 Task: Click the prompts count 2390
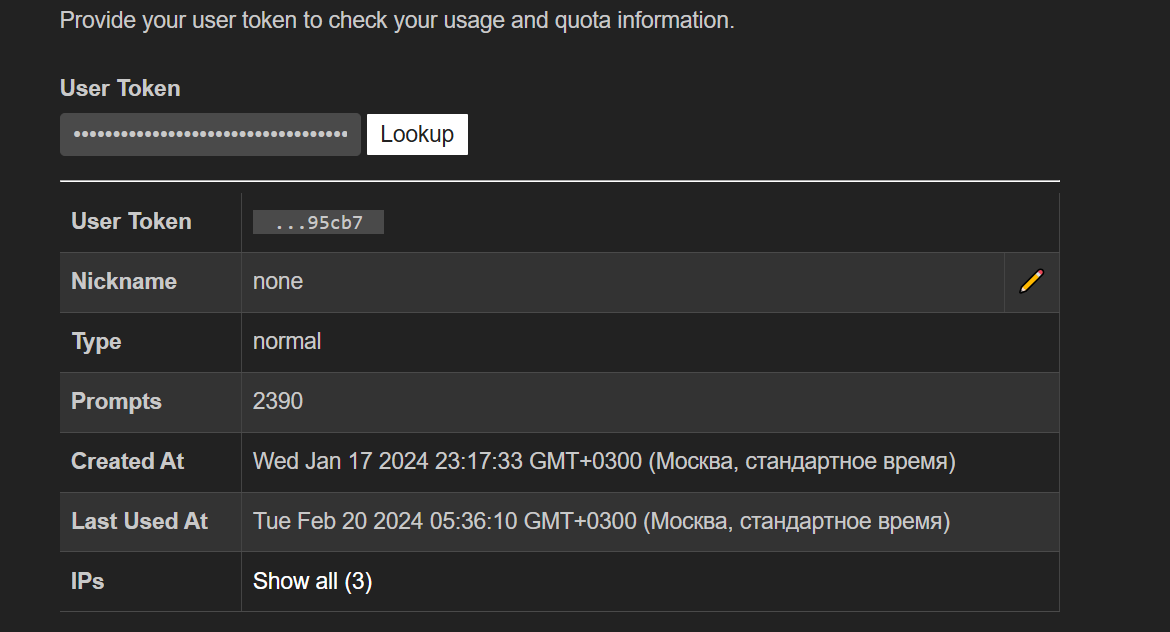(x=278, y=402)
